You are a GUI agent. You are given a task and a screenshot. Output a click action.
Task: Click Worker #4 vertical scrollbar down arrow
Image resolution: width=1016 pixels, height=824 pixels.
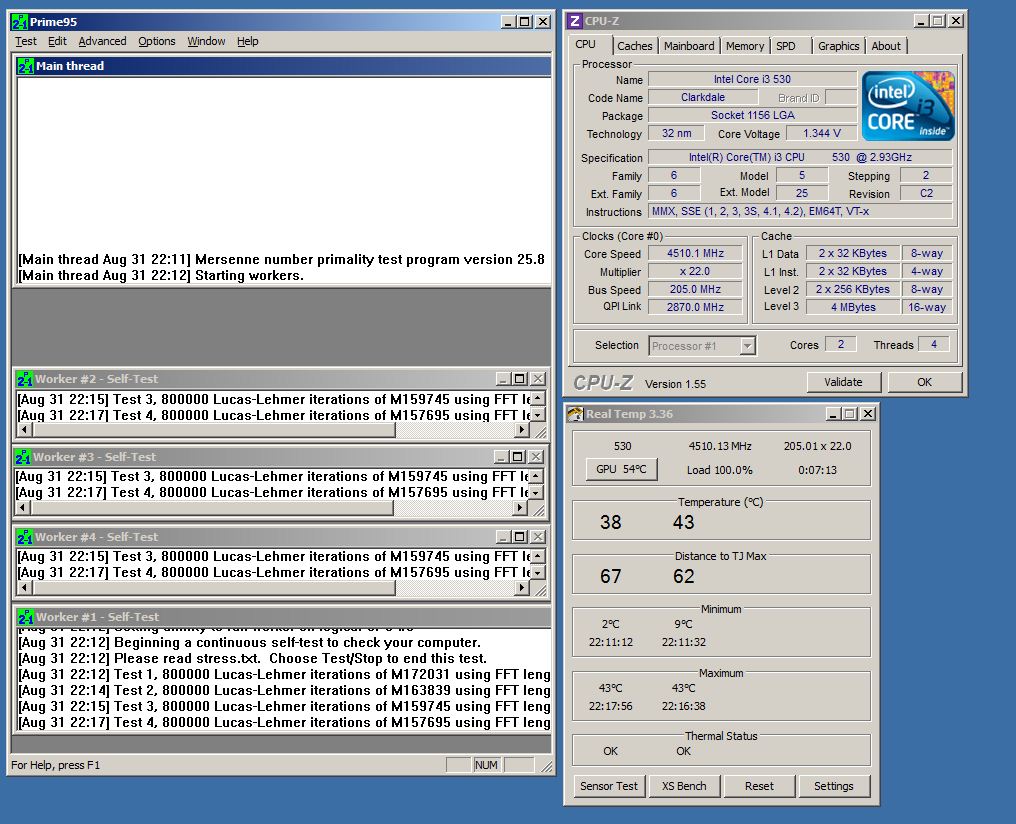coord(538,573)
